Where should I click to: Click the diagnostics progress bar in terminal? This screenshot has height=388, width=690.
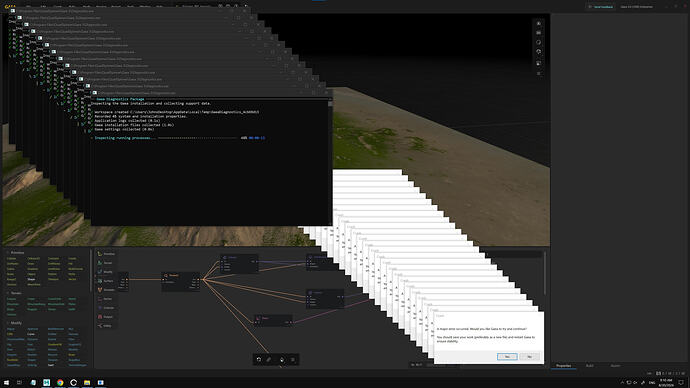coord(198,138)
